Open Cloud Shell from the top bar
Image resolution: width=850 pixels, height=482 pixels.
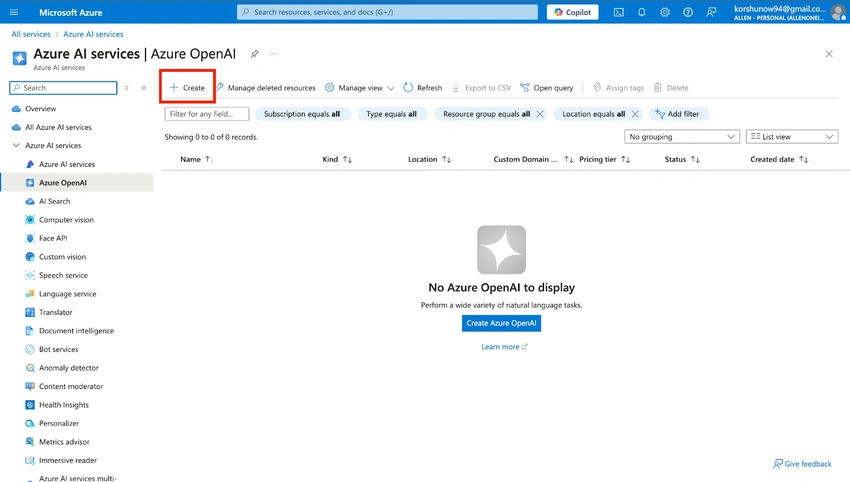point(619,12)
